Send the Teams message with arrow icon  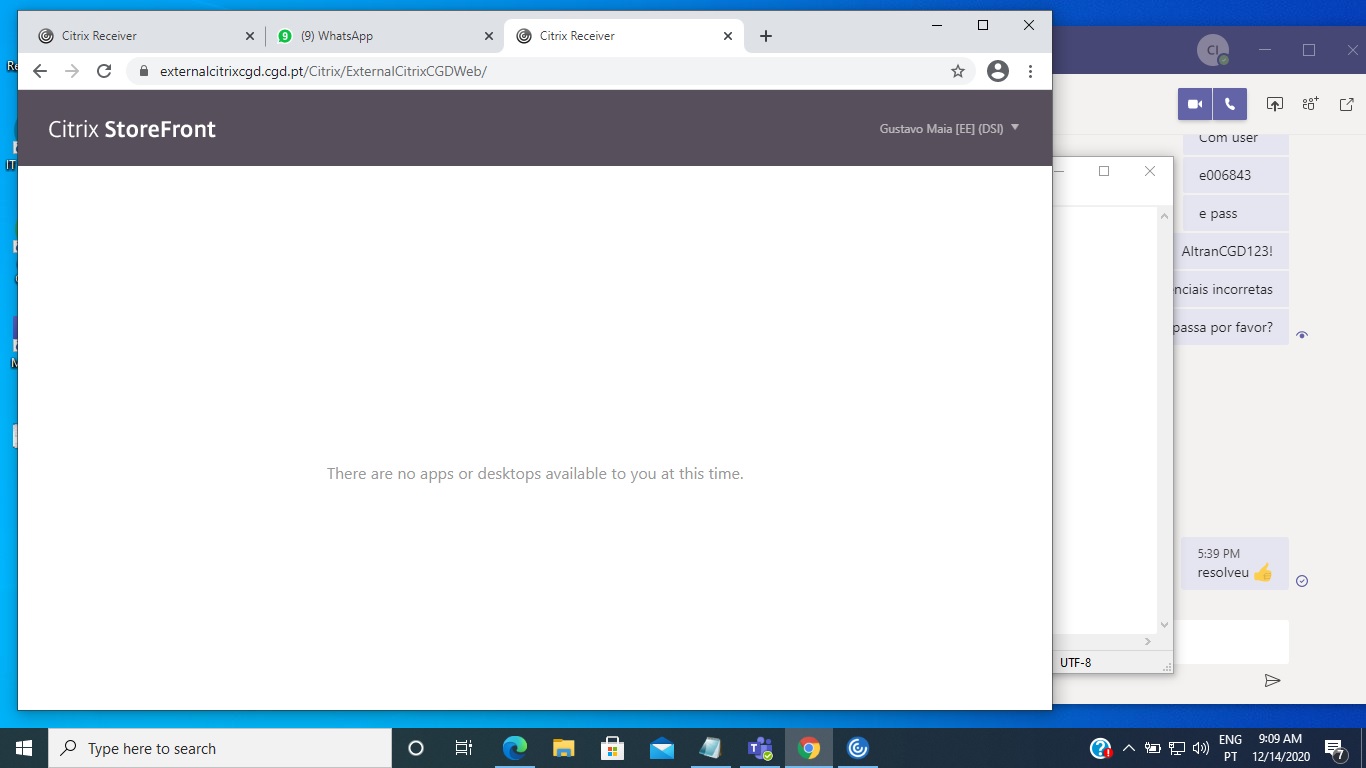click(x=1273, y=681)
